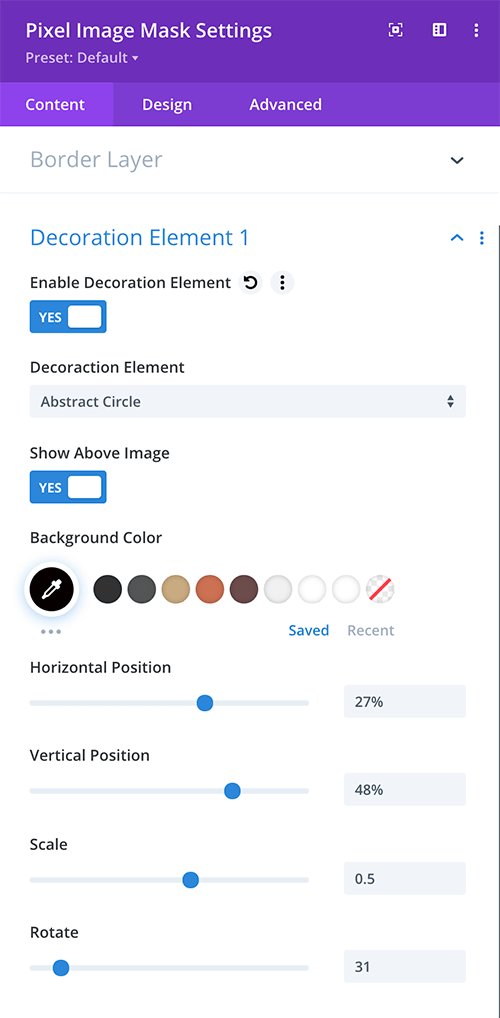Show the Saved colors list

point(308,630)
